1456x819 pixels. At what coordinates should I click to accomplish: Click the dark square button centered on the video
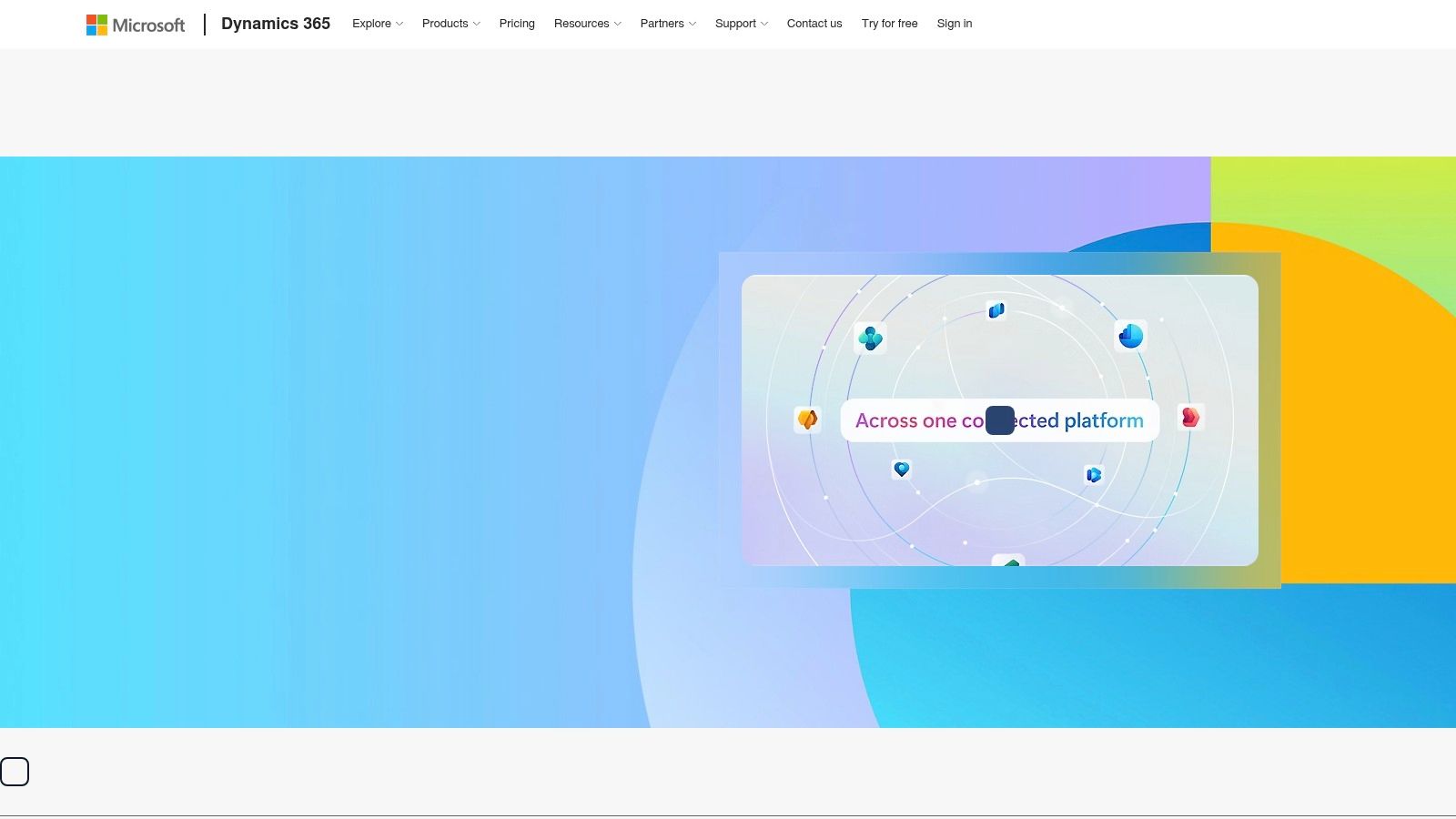click(1000, 420)
